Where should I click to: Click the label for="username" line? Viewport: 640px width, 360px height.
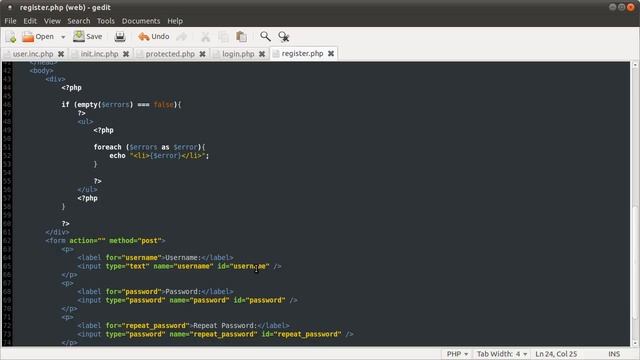point(155,258)
